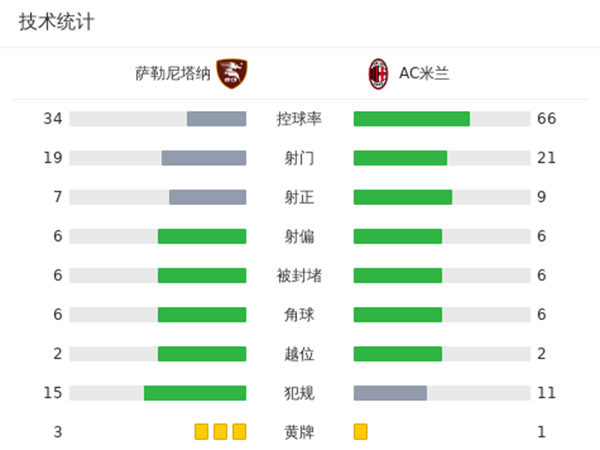The image size is (600, 450).
Task: Click Salernitana's middle yellow card icon
Action: point(220,431)
